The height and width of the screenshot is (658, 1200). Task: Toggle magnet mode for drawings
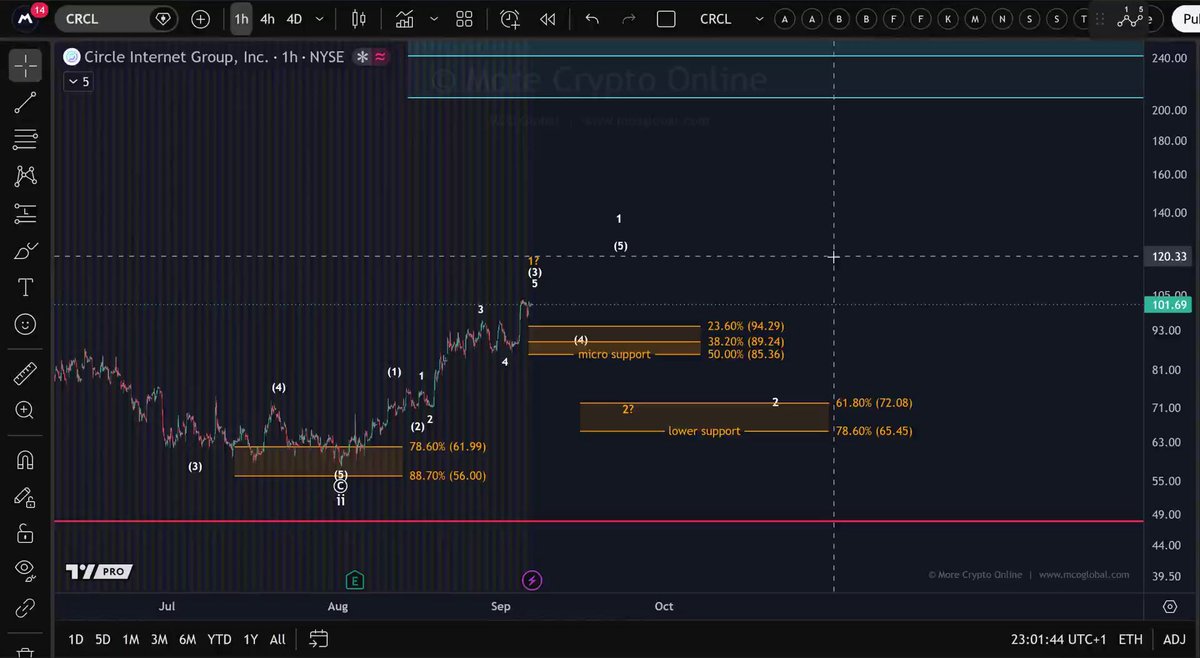[26, 460]
